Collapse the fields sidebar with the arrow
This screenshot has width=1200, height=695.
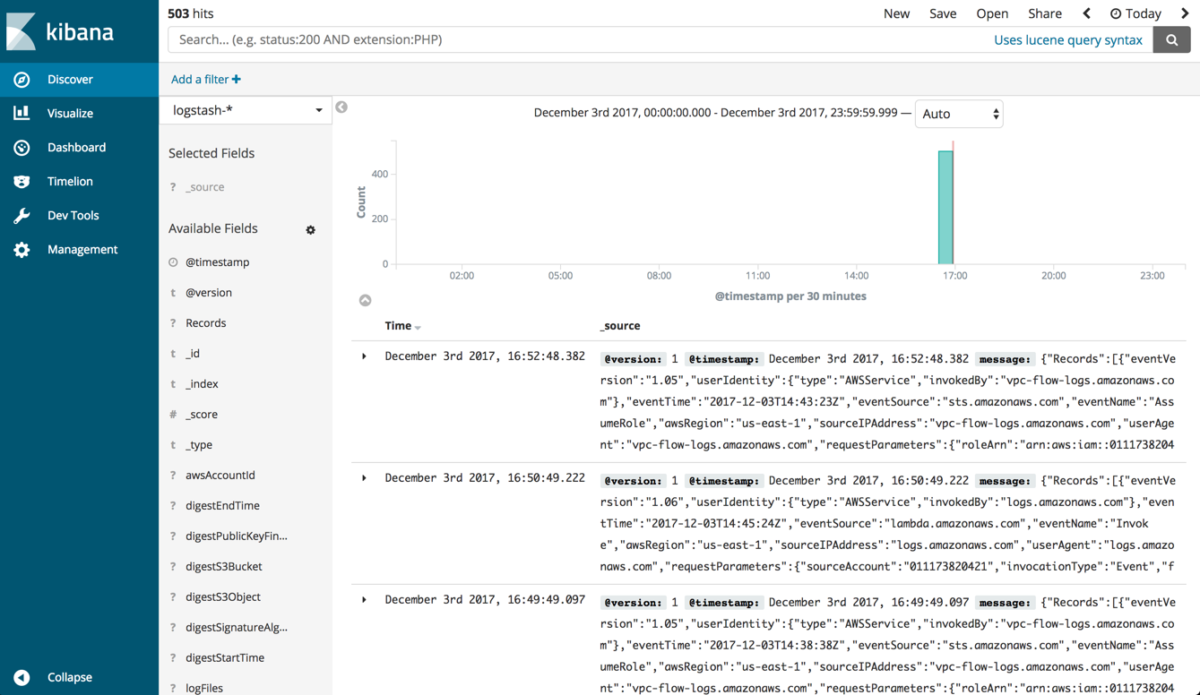[x=342, y=107]
